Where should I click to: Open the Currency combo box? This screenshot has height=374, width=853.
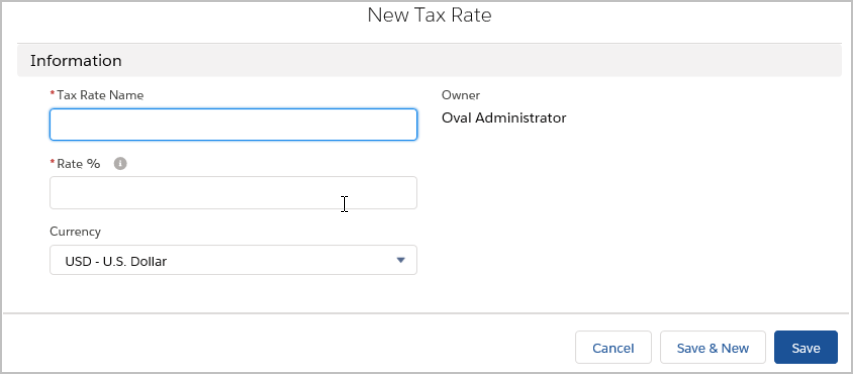[x=233, y=260]
